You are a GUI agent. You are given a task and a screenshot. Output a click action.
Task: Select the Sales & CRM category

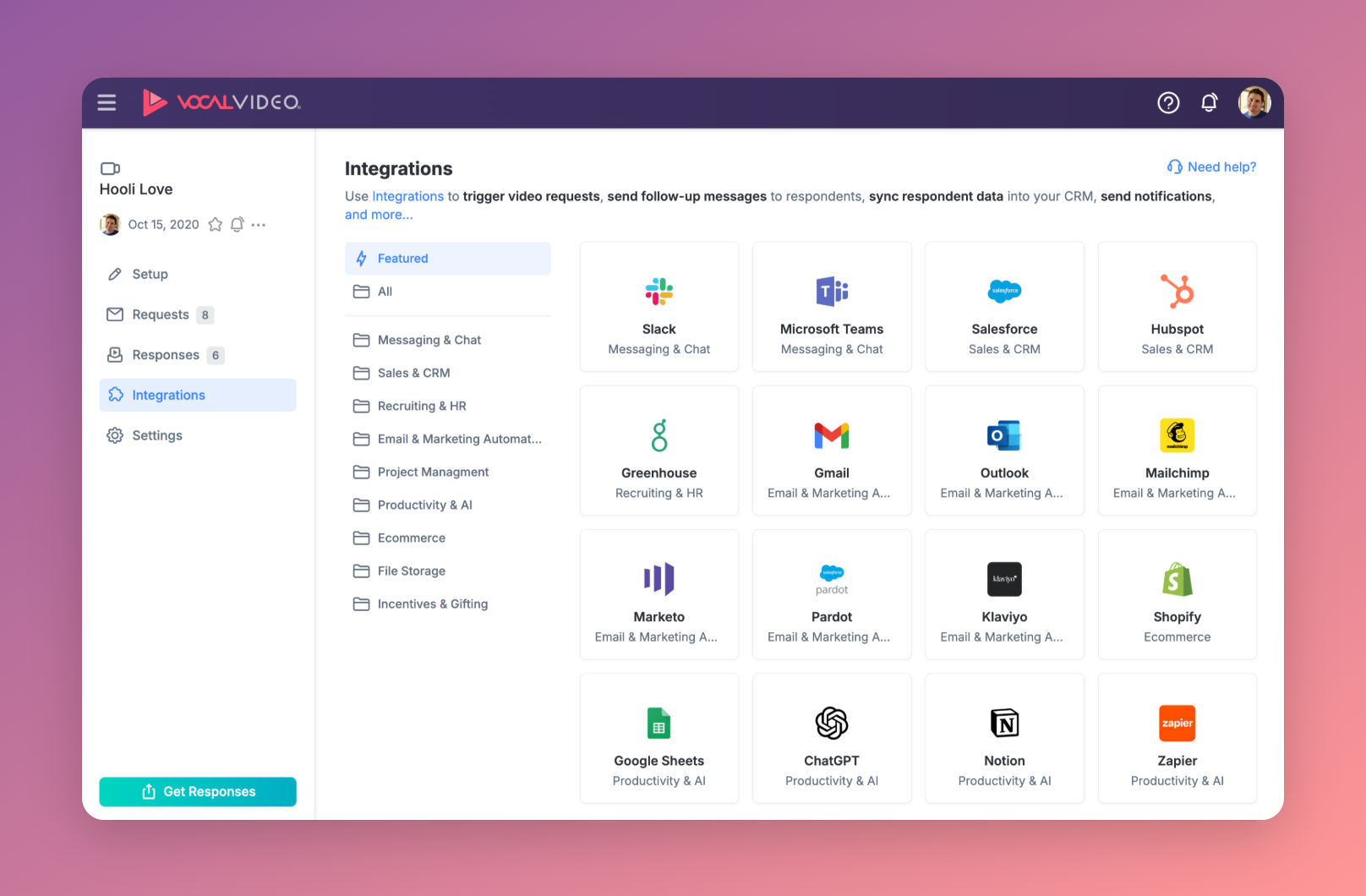[x=413, y=373]
